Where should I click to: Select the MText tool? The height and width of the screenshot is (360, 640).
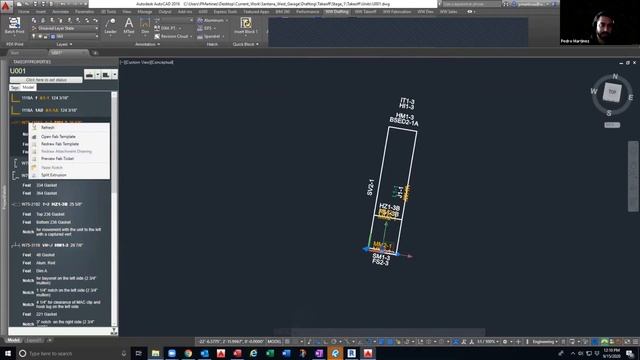coord(129,25)
